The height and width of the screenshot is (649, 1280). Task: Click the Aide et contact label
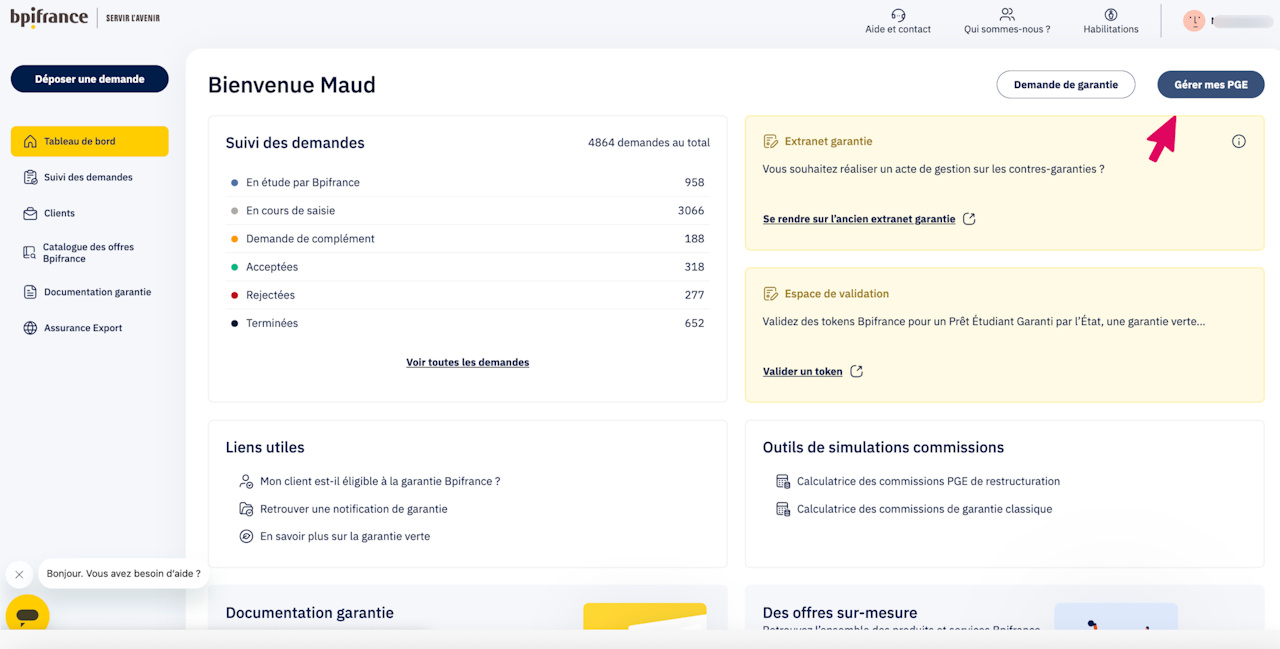[898, 29]
